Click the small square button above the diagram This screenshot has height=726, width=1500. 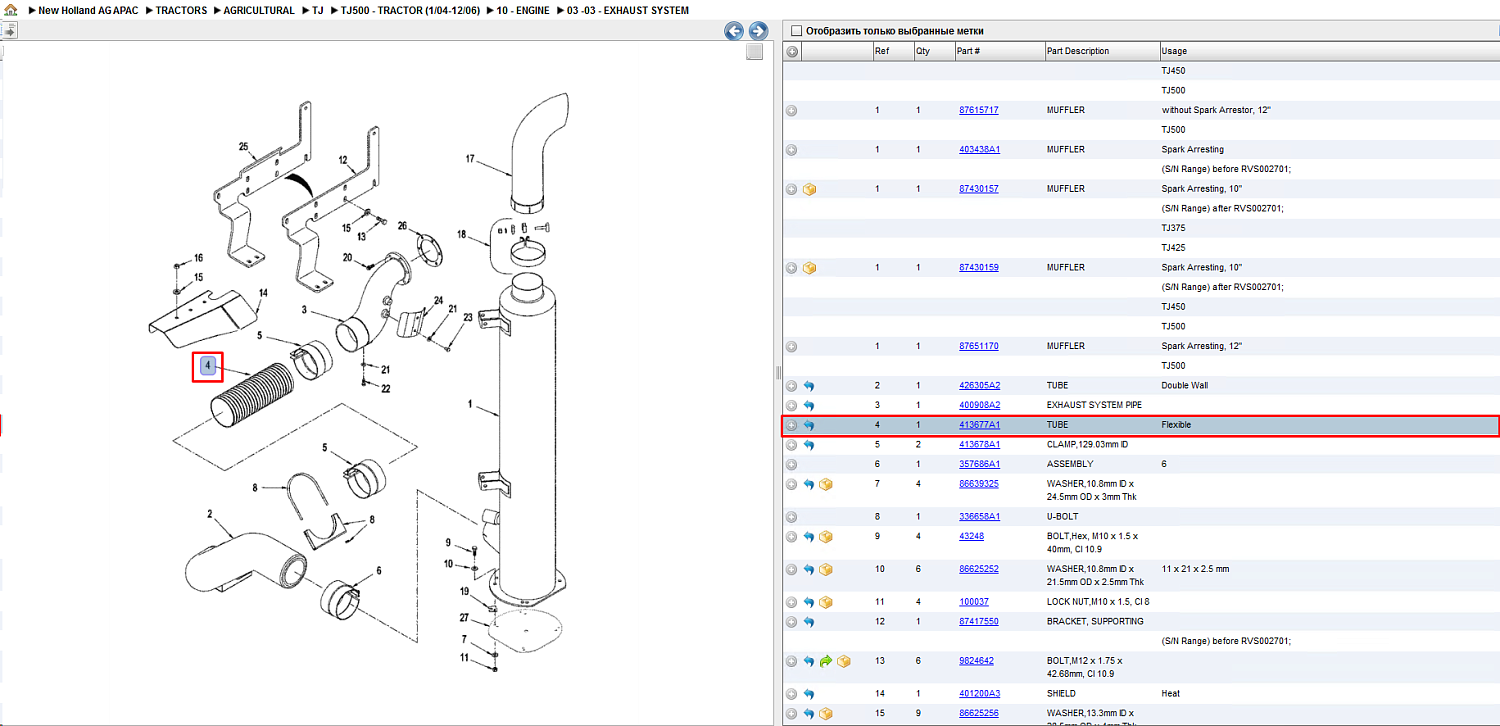point(755,51)
